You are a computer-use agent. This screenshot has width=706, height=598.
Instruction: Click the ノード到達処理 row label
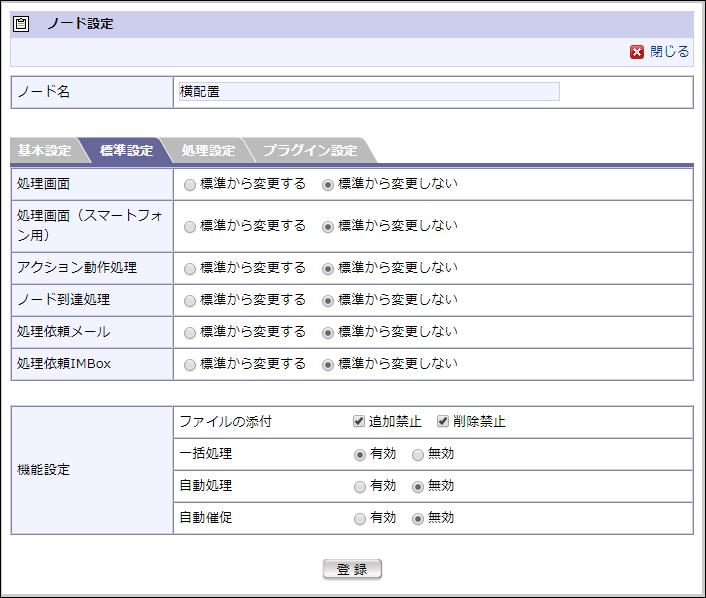click(x=63, y=299)
